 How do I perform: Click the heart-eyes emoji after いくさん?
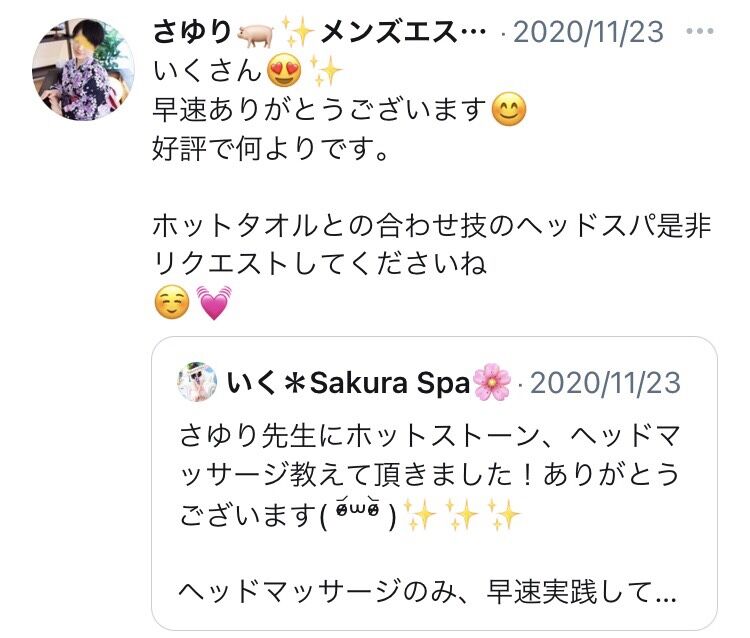[x=285, y=70]
